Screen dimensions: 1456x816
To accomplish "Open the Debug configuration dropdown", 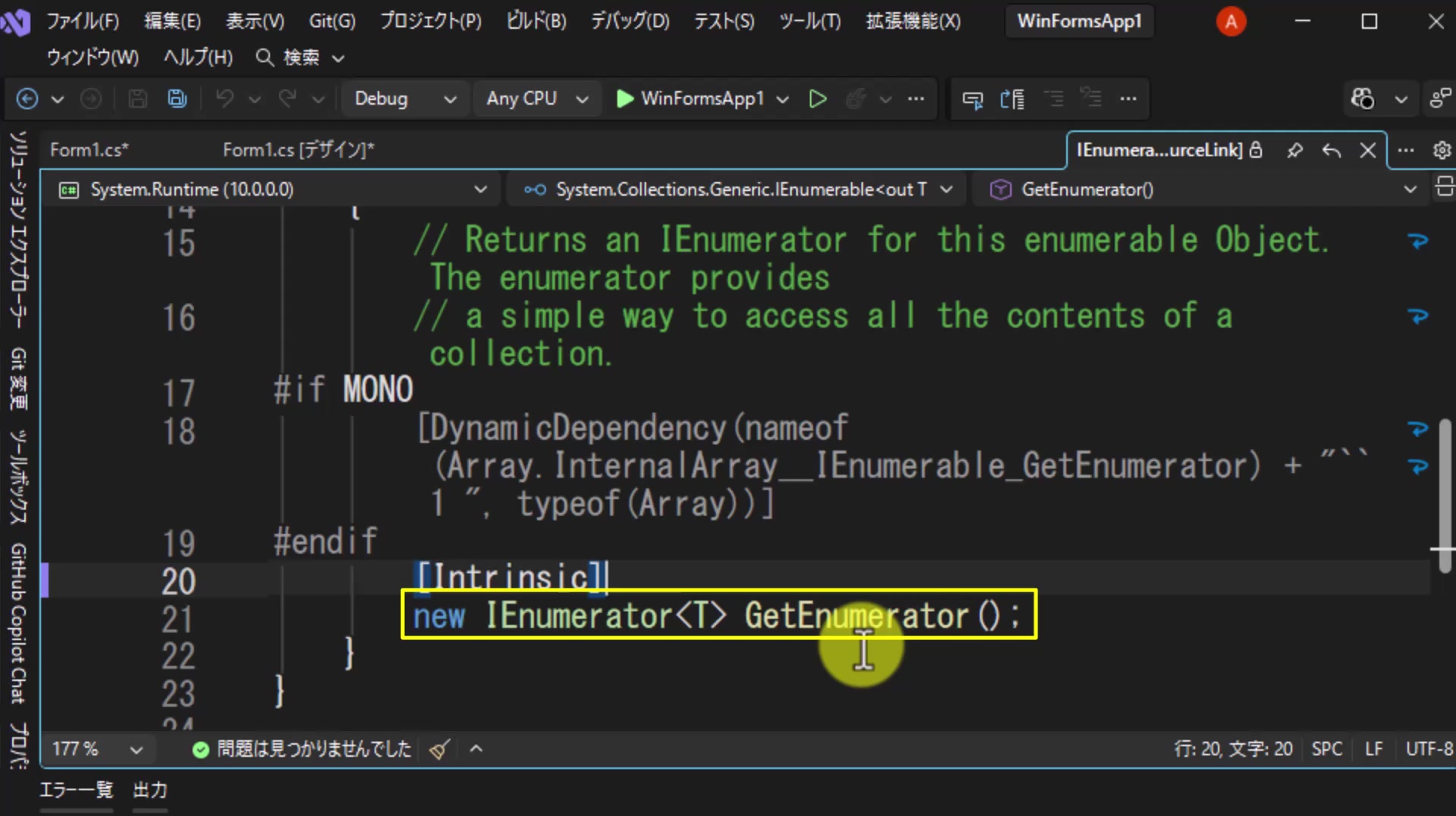I will pyautogui.click(x=405, y=99).
